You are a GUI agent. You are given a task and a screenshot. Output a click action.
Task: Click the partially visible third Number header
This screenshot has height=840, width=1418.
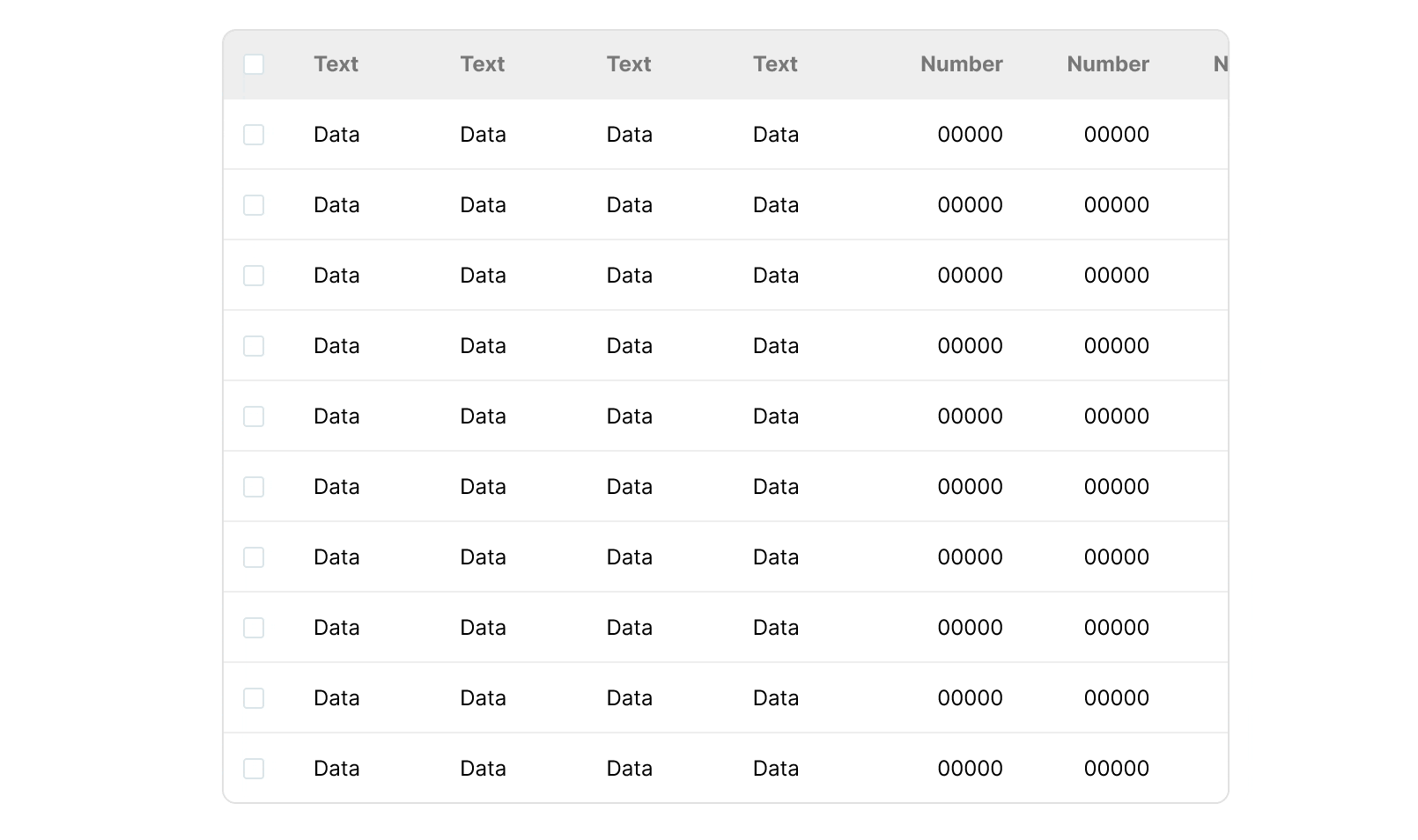(x=1221, y=64)
